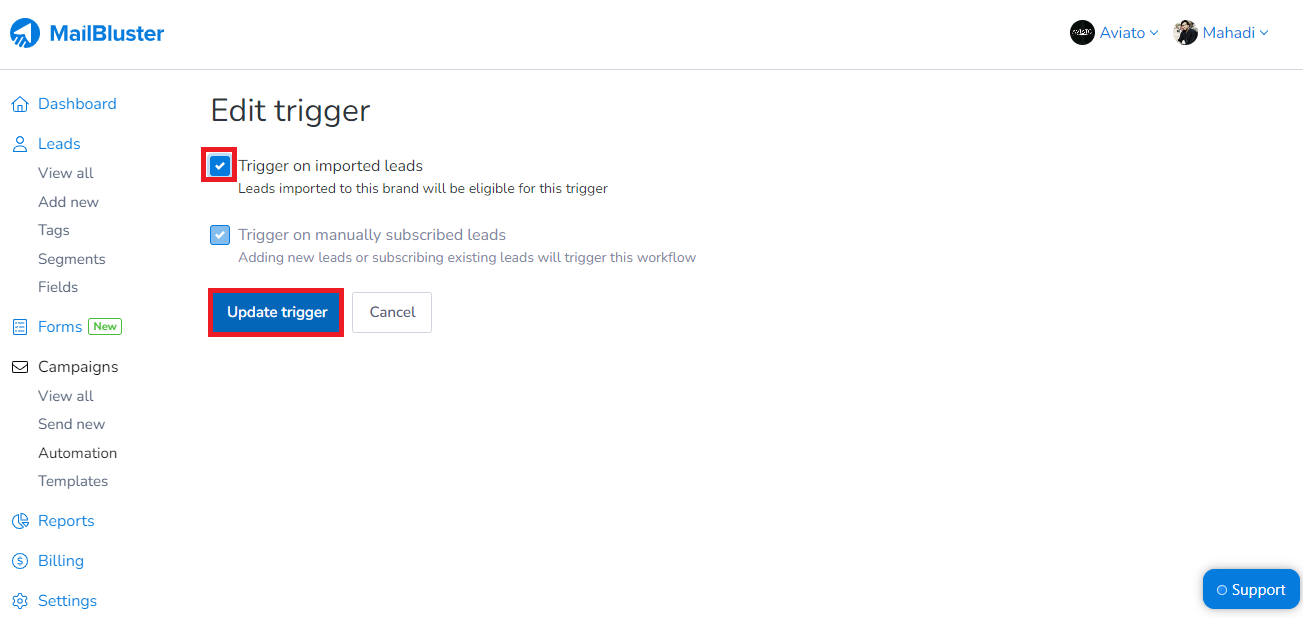Click the Update trigger button

(x=276, y=312)
